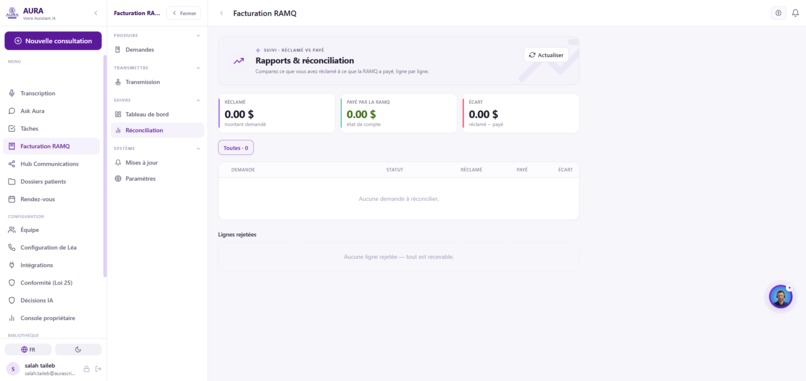The image size is (806, 381).
Task: Click the Paramètres globe icon
Action: point(118,179)
